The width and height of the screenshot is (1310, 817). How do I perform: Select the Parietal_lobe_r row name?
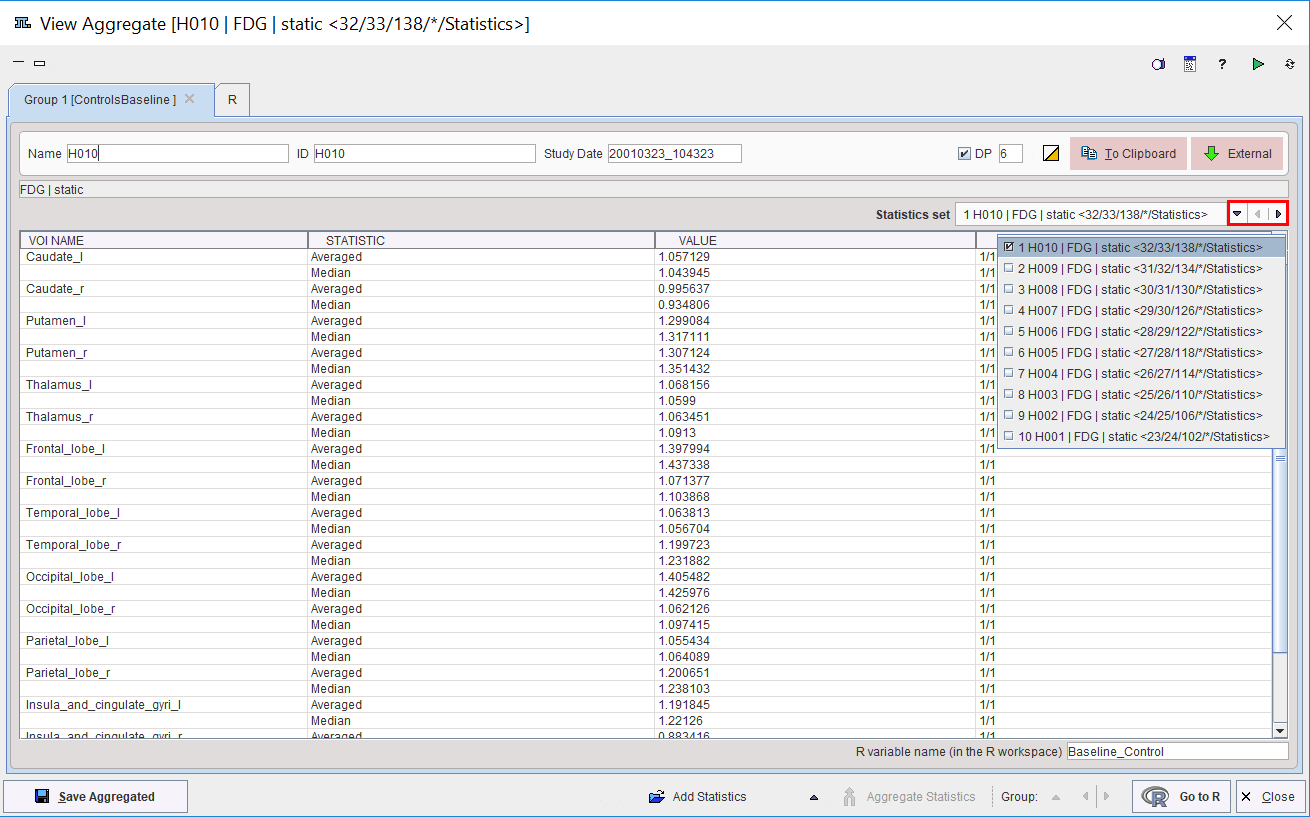pyautogui.click(x=164, y=673)
